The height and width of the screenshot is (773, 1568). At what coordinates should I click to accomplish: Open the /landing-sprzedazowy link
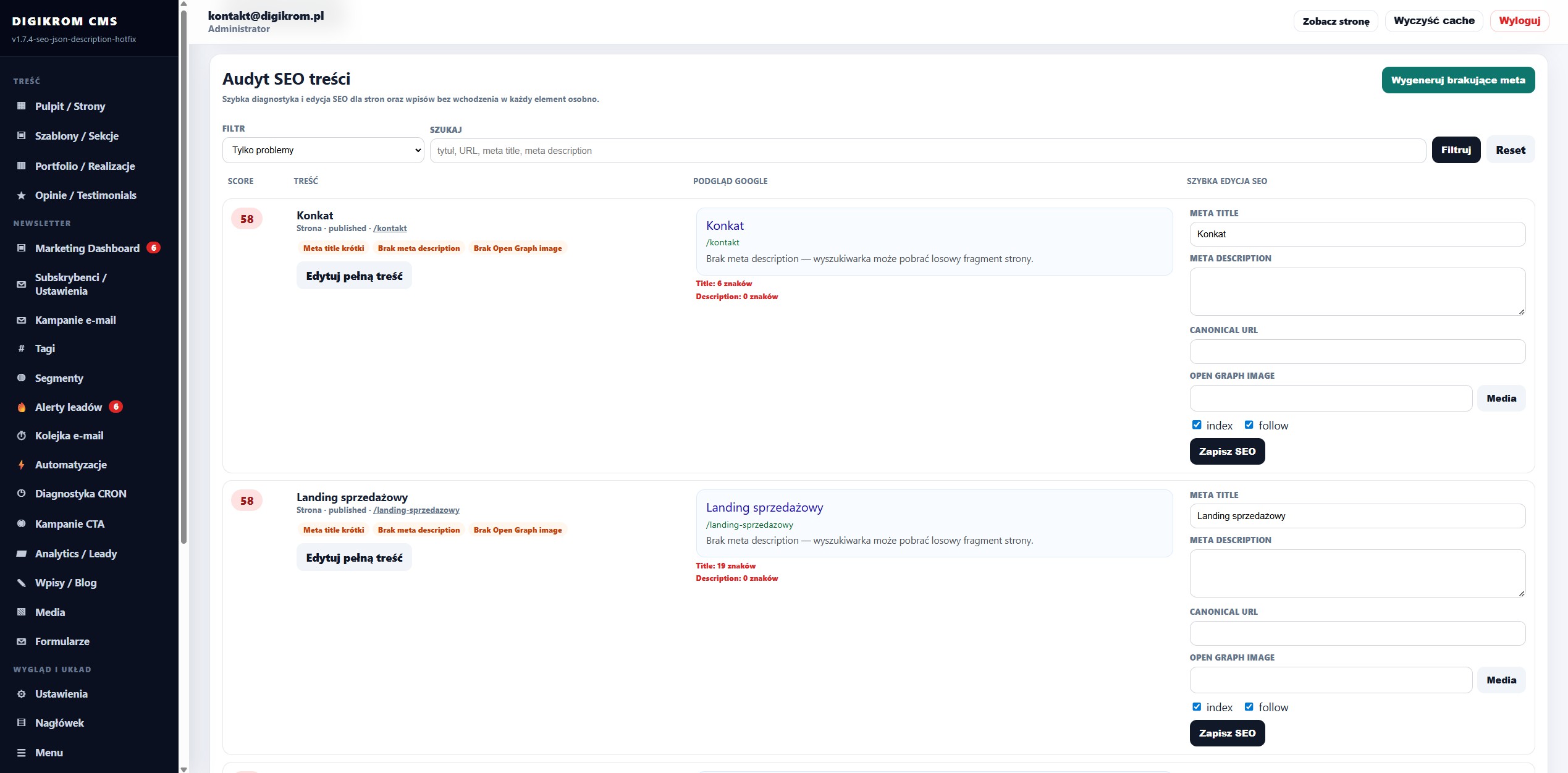(x=416, y=510)
